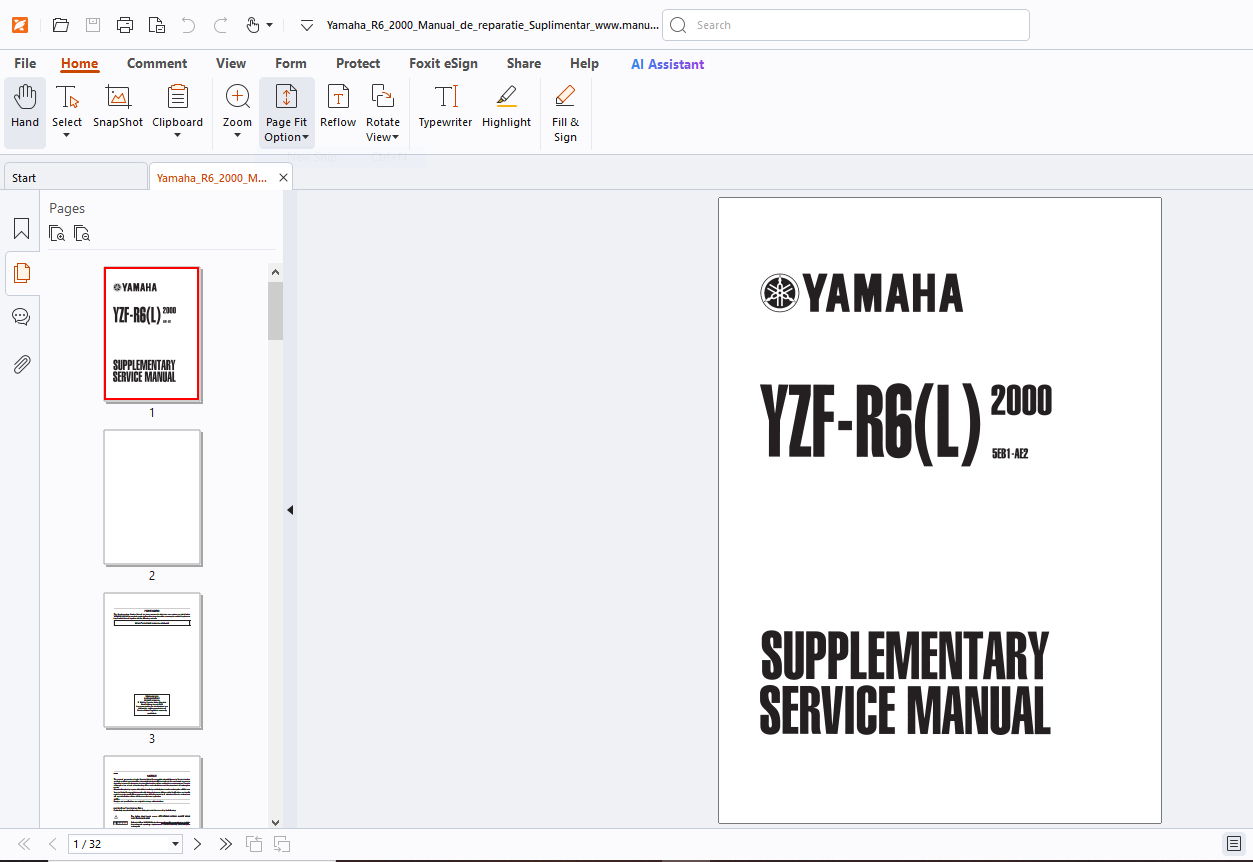Select page 1 thumbnail

click(152, 334)
